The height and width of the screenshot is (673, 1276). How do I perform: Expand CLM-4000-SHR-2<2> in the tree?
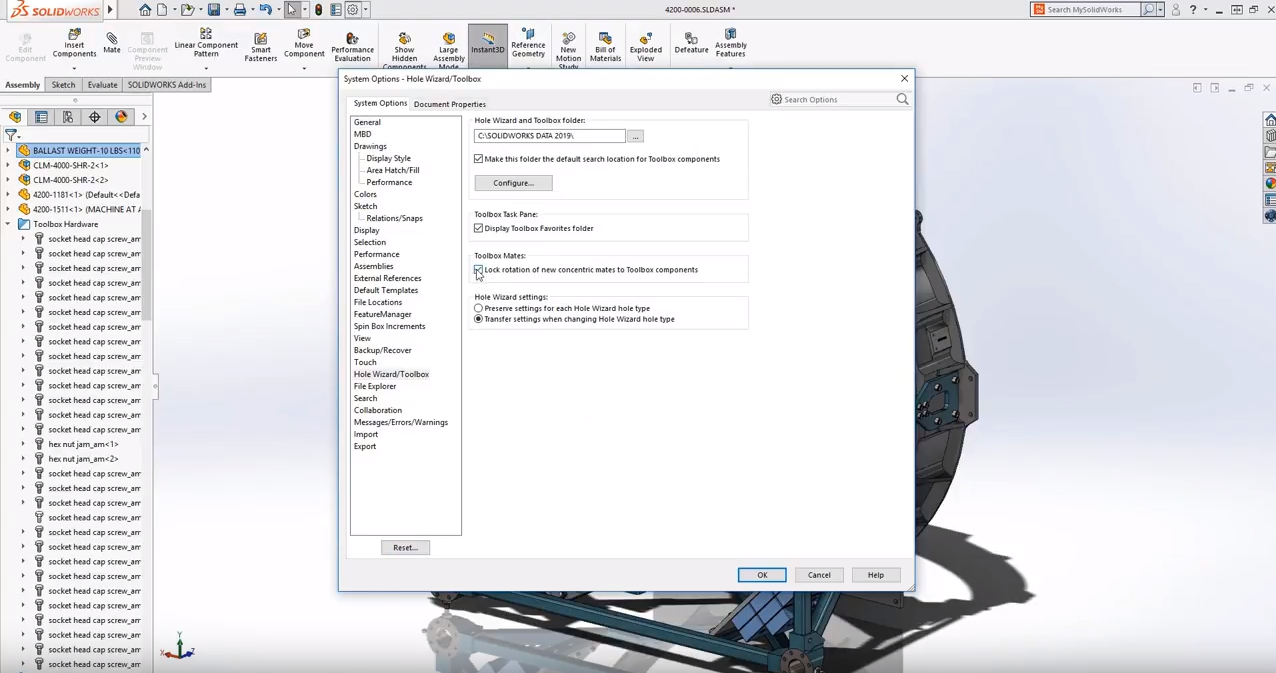coord(8,180)
